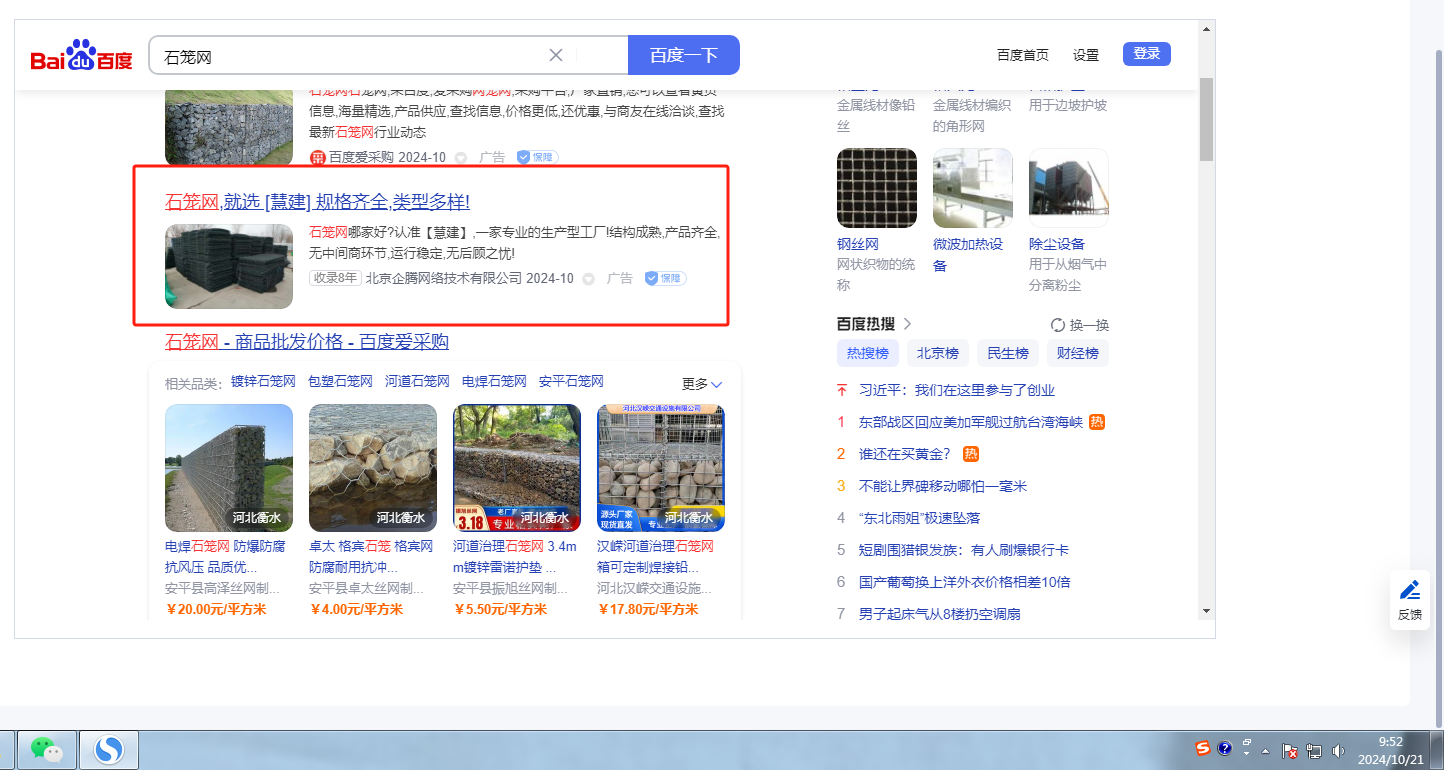This screenshot has width=1444, height=770.
Task: Click the 登录 login button
Action: (x=1146, y=54)
